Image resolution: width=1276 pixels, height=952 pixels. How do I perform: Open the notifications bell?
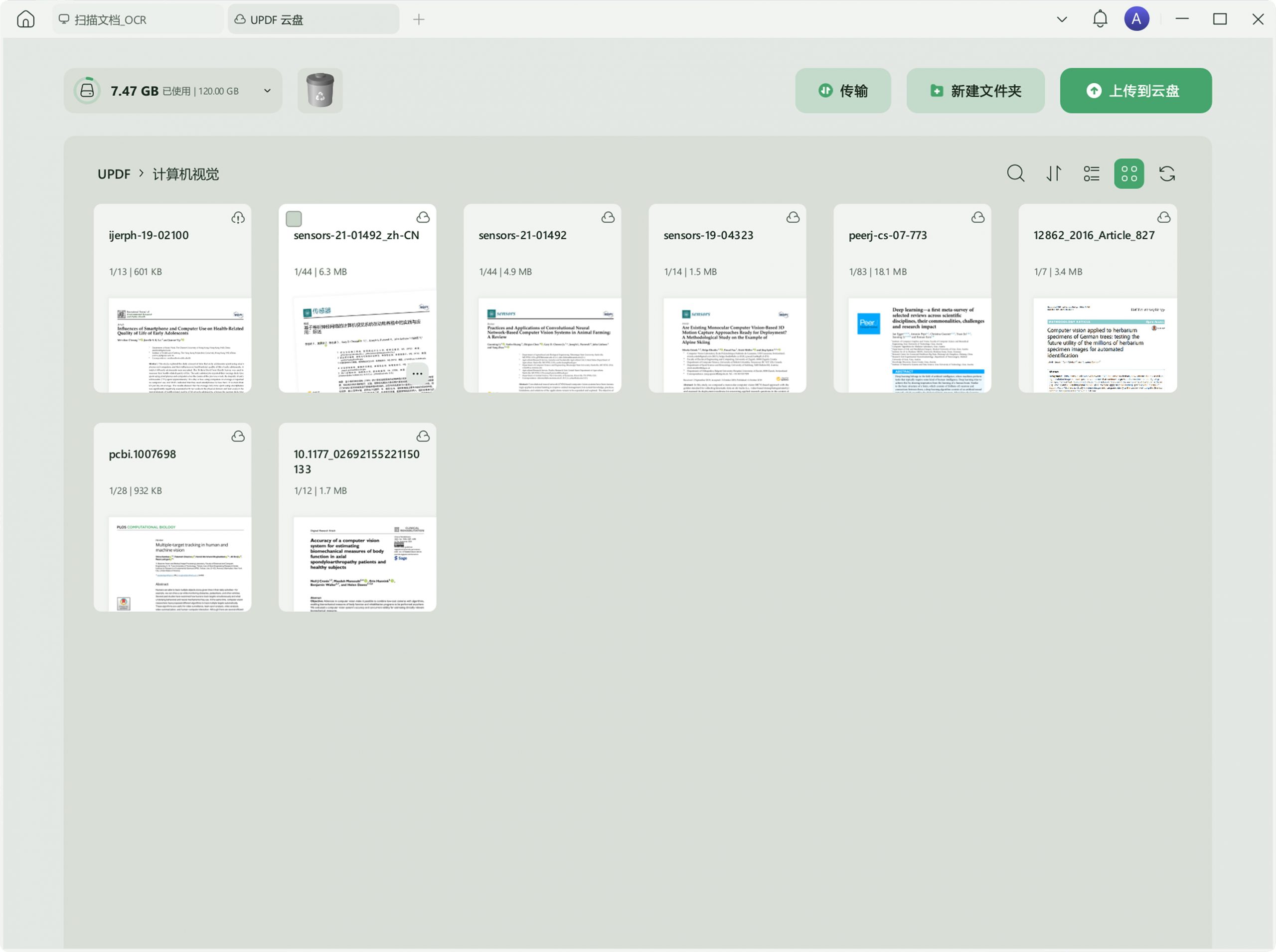click(1100, 19)
